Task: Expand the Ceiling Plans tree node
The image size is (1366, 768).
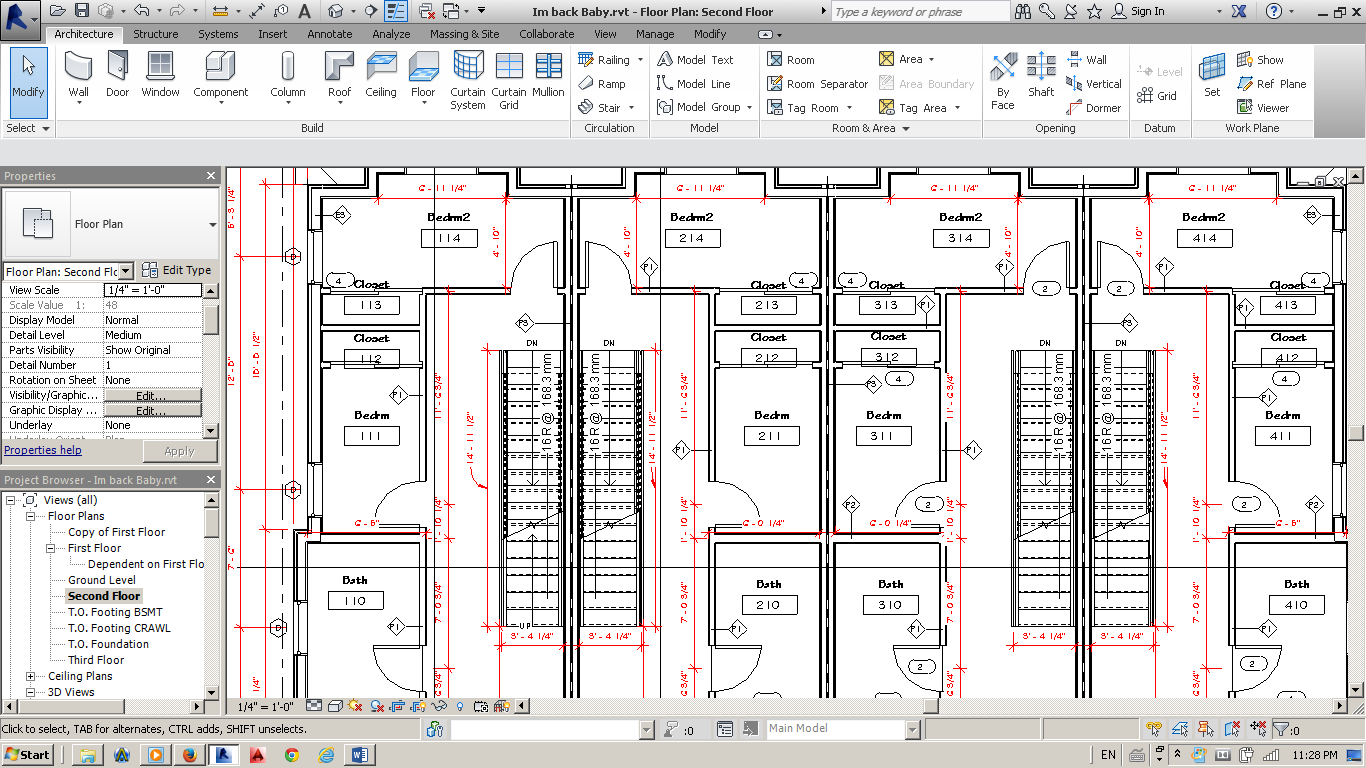Action: pos(31,676)
